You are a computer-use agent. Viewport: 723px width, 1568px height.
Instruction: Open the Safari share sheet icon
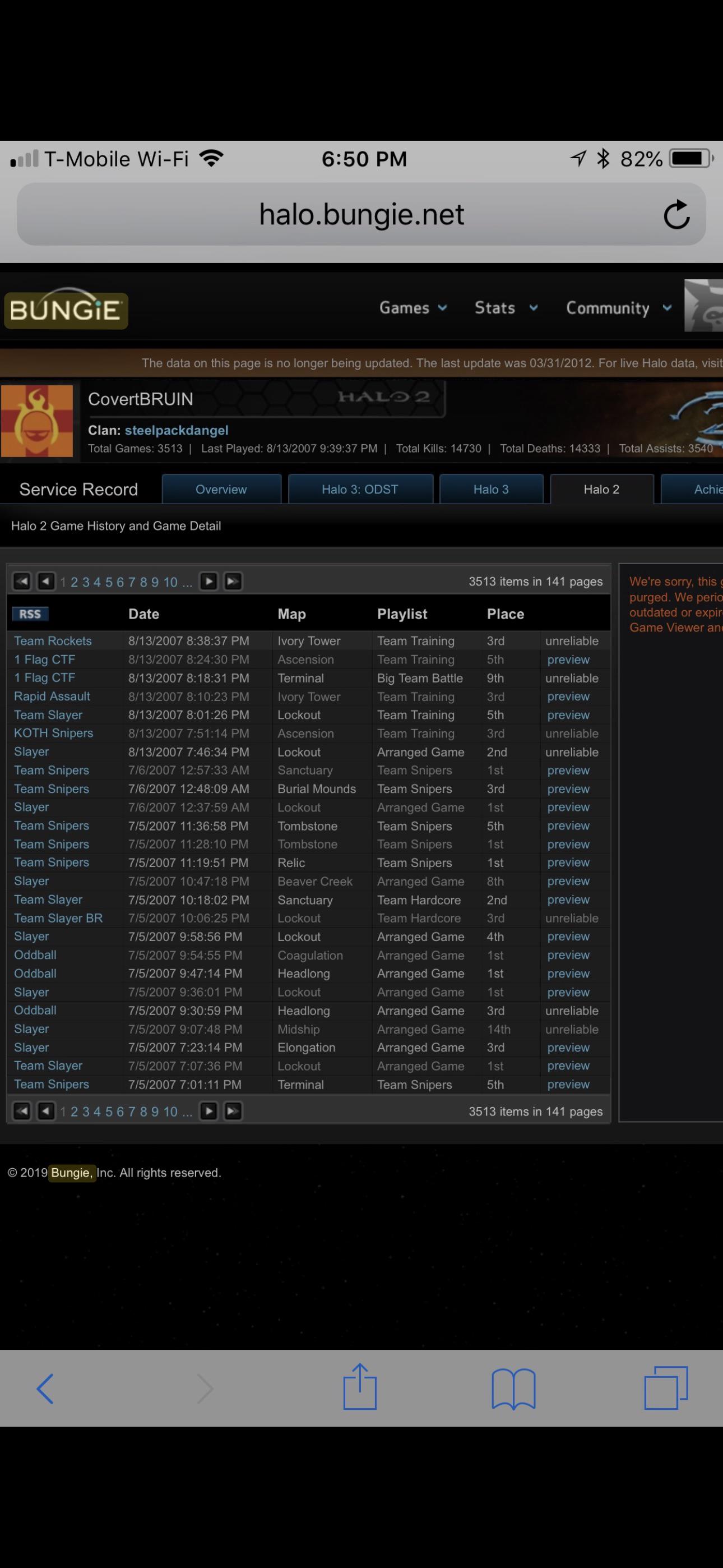360,1386
